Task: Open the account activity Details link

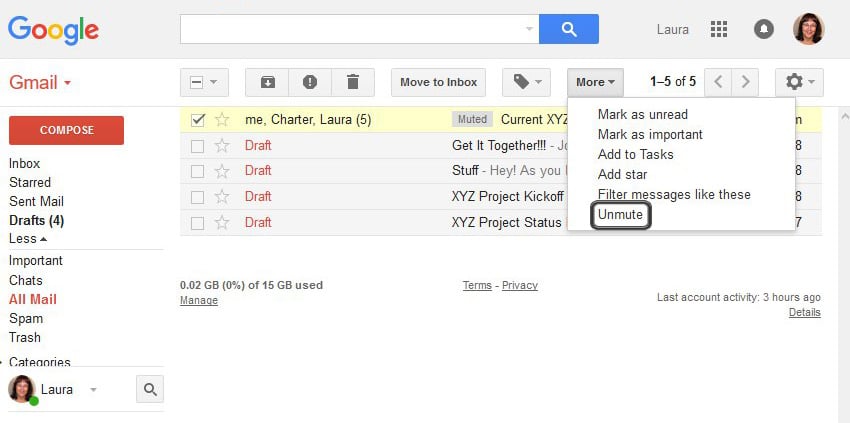Action: [x=804, y=312]
